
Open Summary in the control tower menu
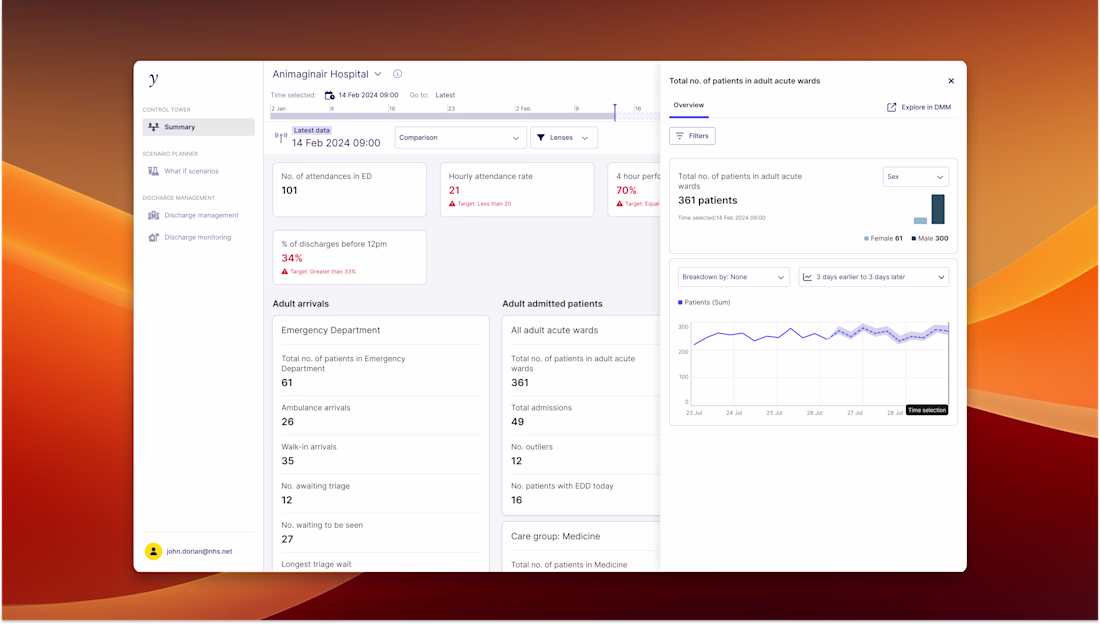[199, 127]
